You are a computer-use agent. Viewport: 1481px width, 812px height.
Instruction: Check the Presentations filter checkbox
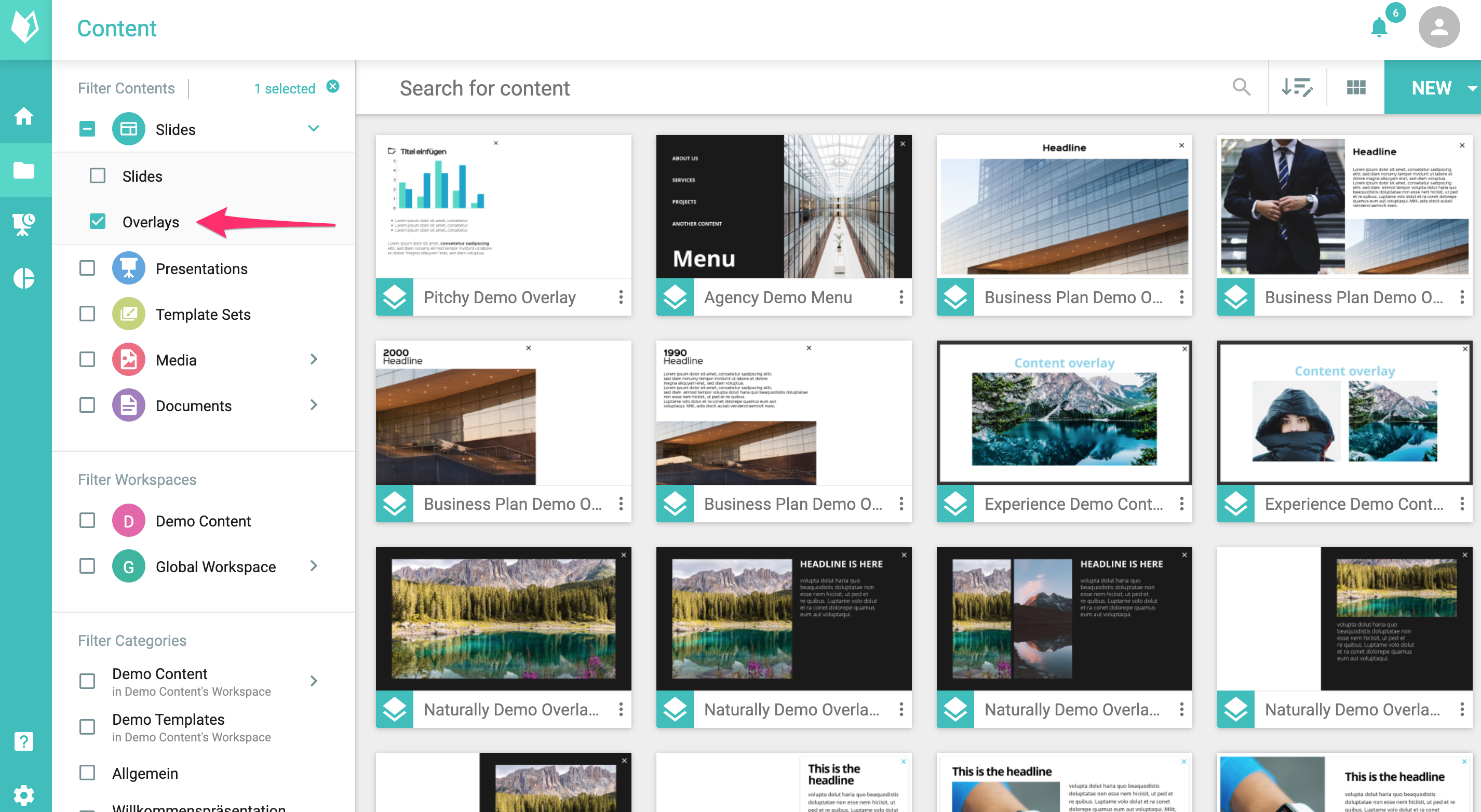click(x=87, y=268)
